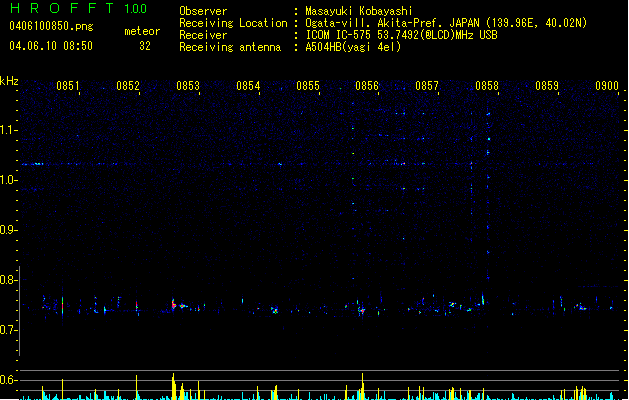
Task: Click the Receiver label in the header
Action: (x=203, y=35)
